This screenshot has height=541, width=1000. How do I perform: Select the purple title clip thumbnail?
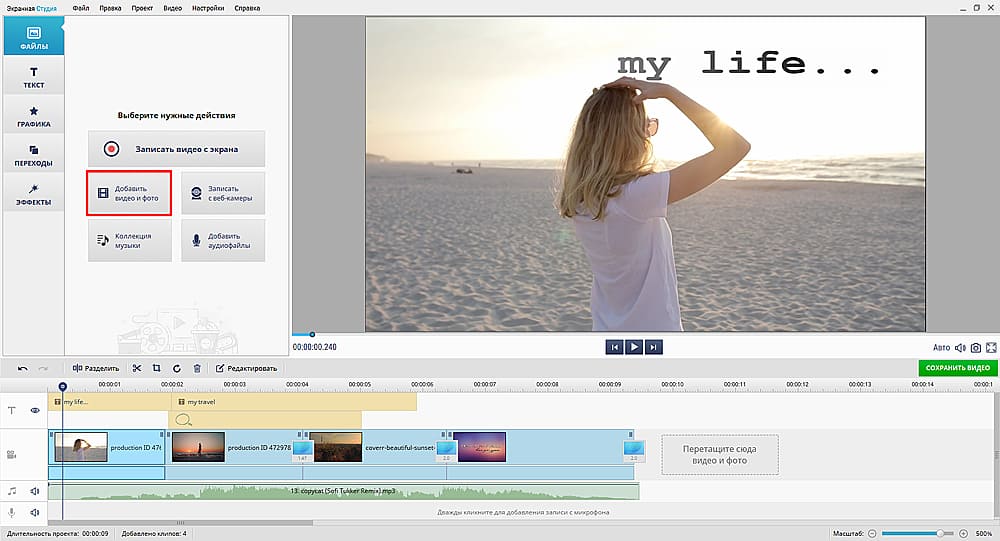point(480,447)
